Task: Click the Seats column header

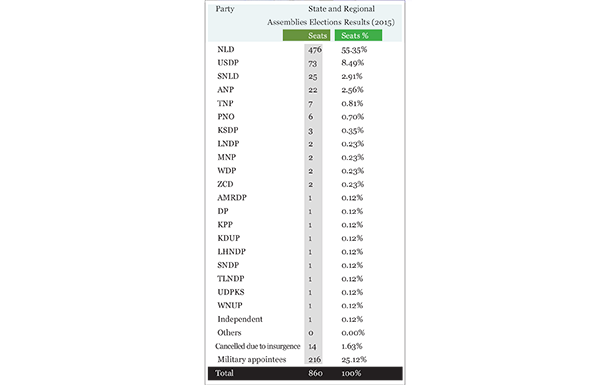Action: pos(306,35)
